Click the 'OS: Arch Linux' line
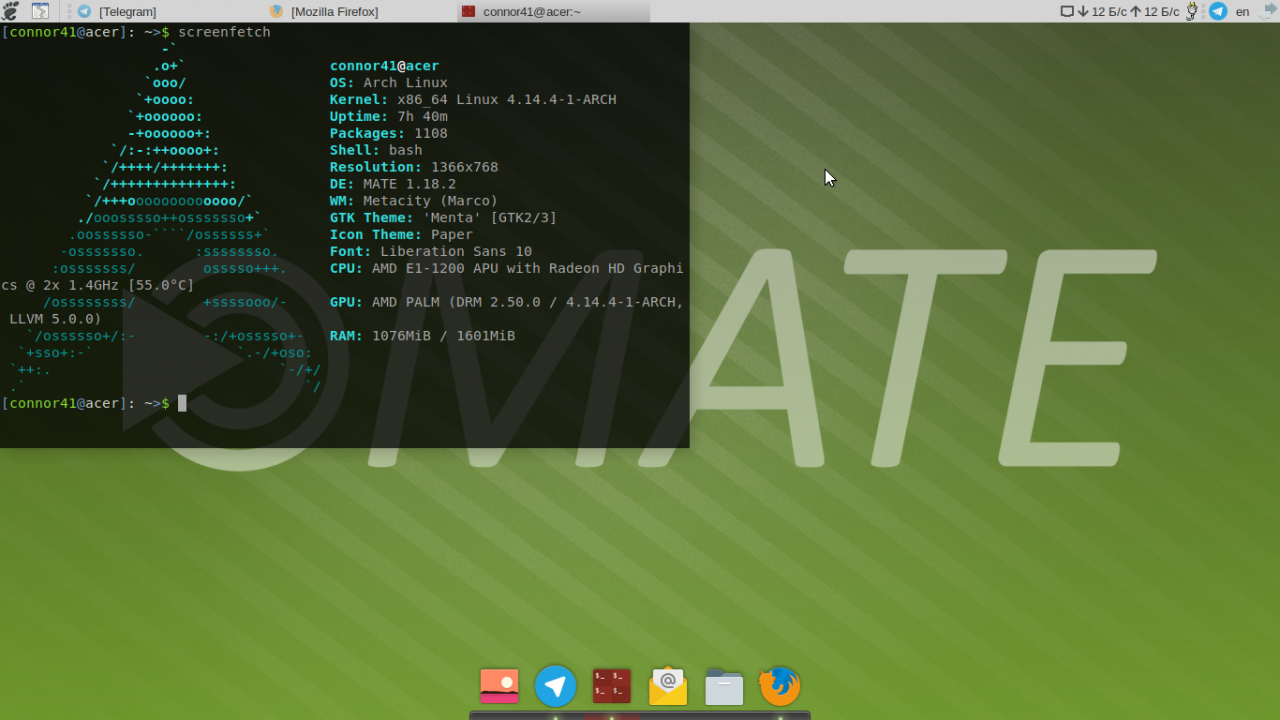 tap(389, 83)
